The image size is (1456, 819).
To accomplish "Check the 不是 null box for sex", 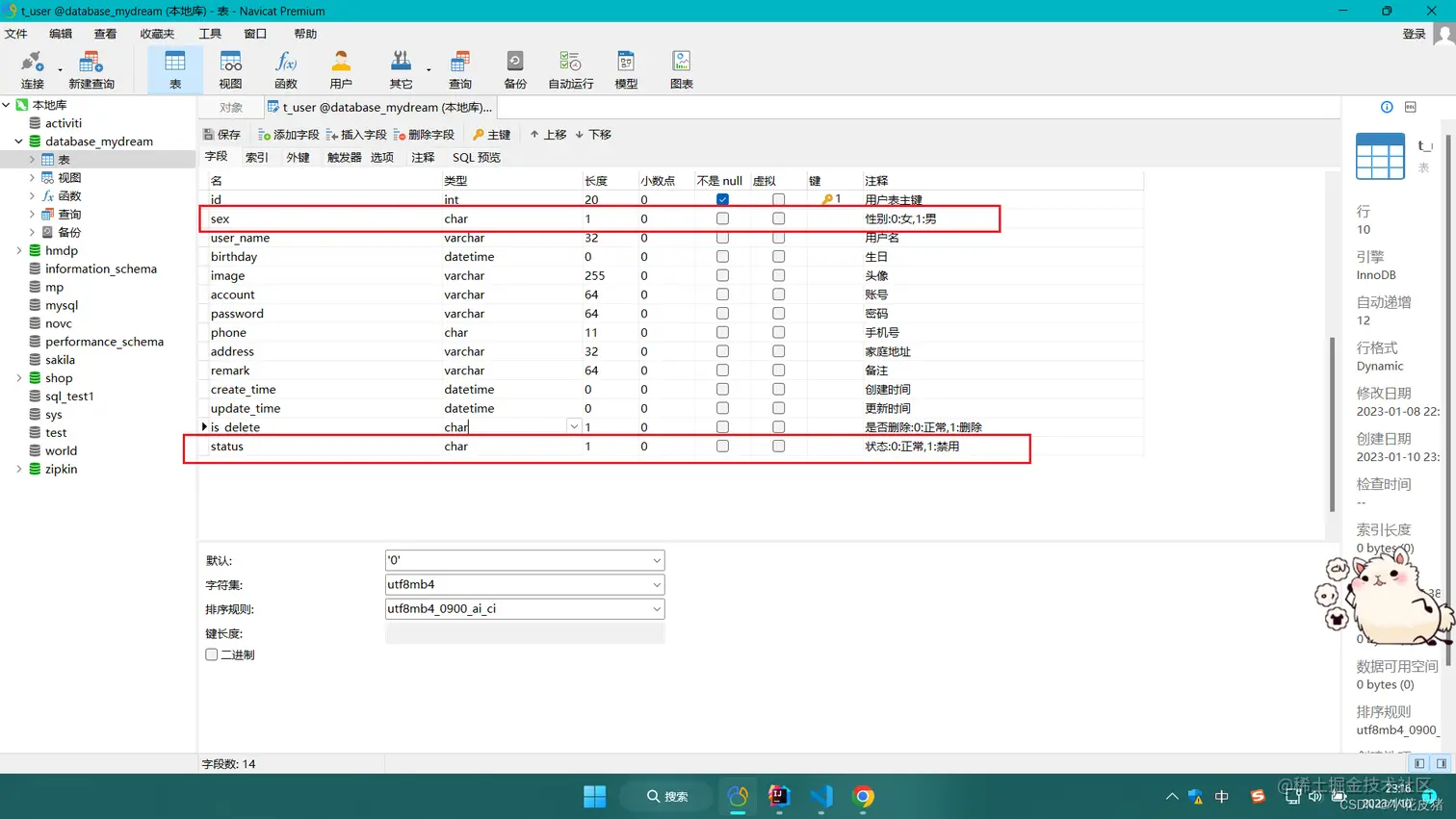I will pyautogui.click(x=722, y=218).
